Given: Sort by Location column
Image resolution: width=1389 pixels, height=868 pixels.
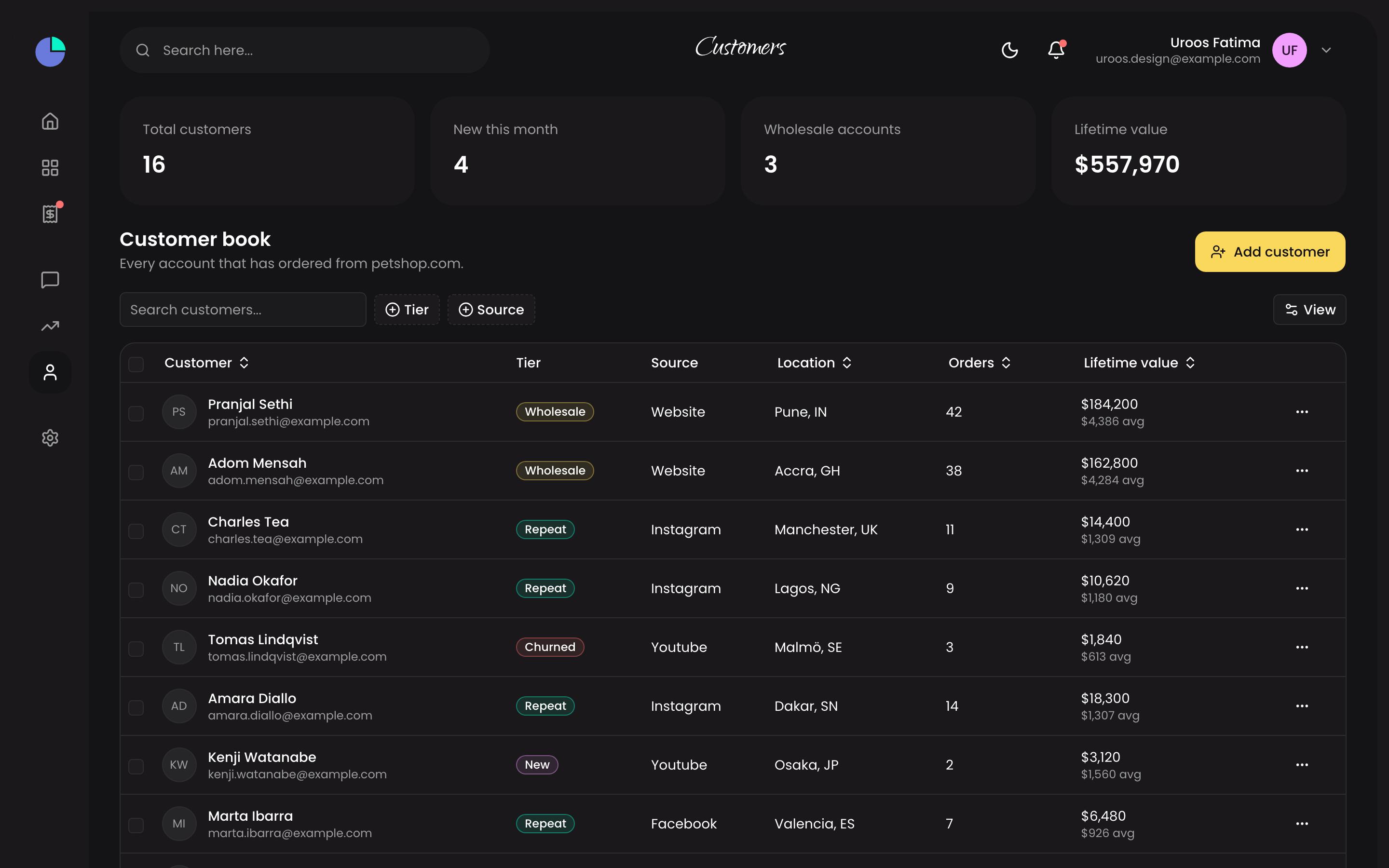Looking at the screenshot, I should tap(815, 363).
